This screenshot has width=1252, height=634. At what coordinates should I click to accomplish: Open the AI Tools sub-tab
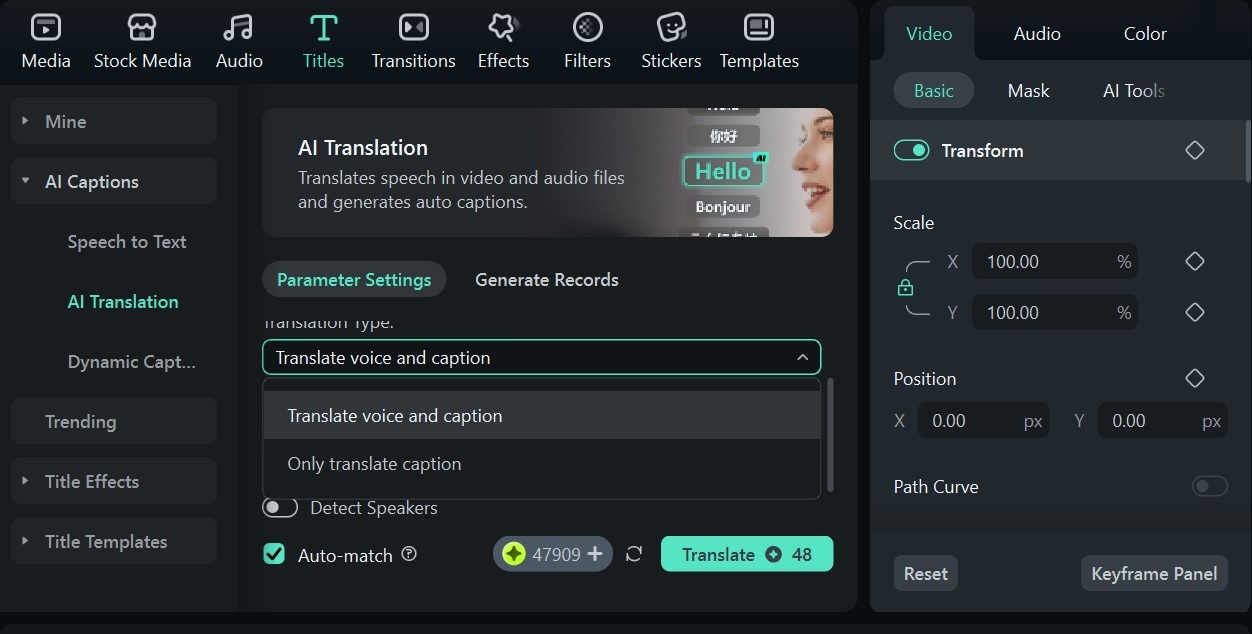(x=1134, y=90)
